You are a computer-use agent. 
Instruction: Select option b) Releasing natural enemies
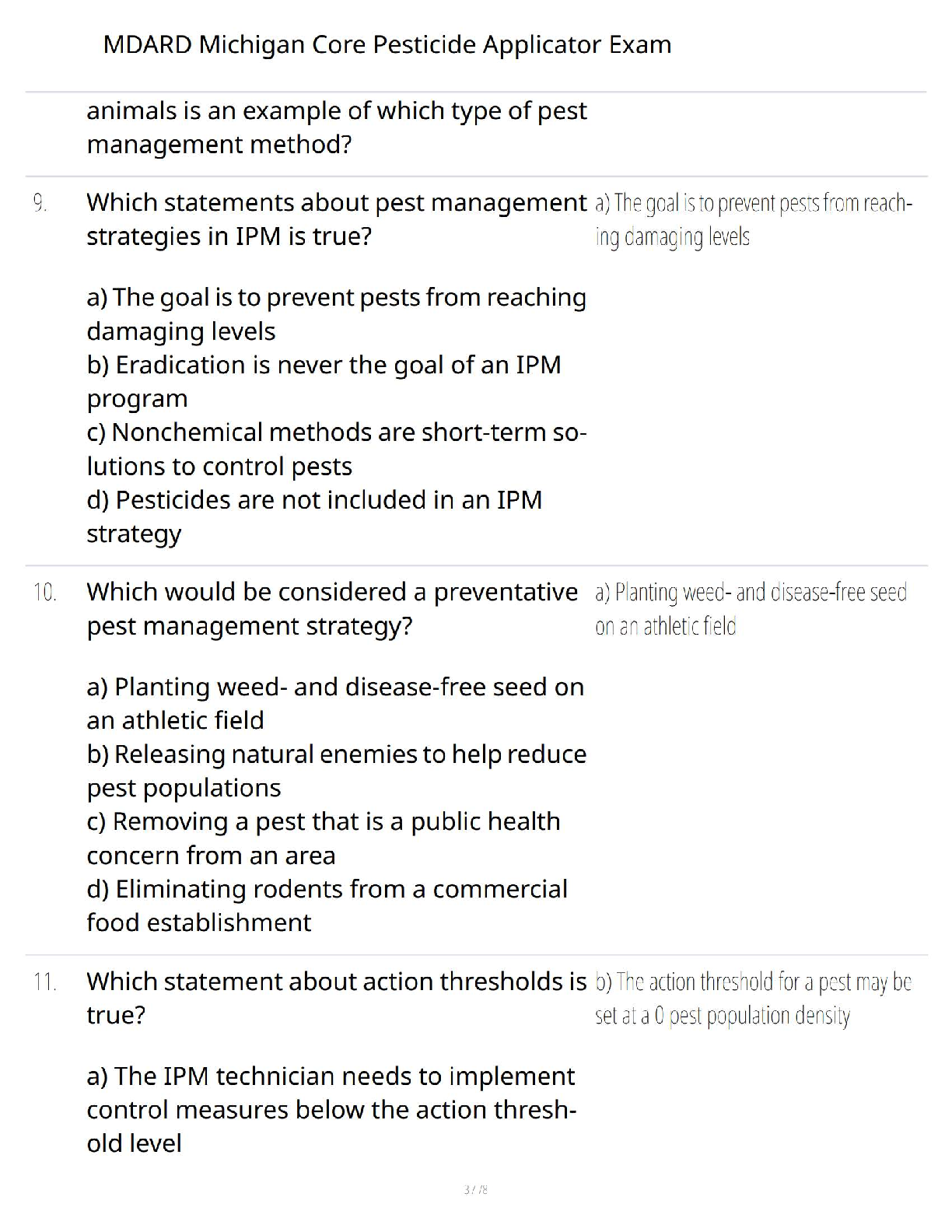pos(336,771)
